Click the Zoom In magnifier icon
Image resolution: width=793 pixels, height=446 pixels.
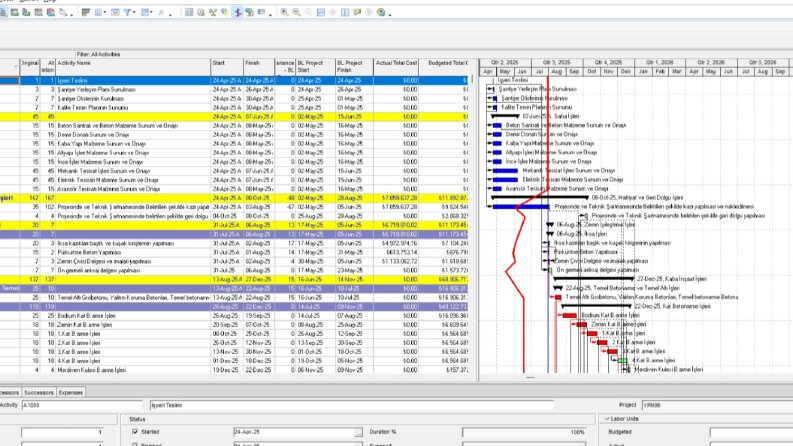coord(285,12)
